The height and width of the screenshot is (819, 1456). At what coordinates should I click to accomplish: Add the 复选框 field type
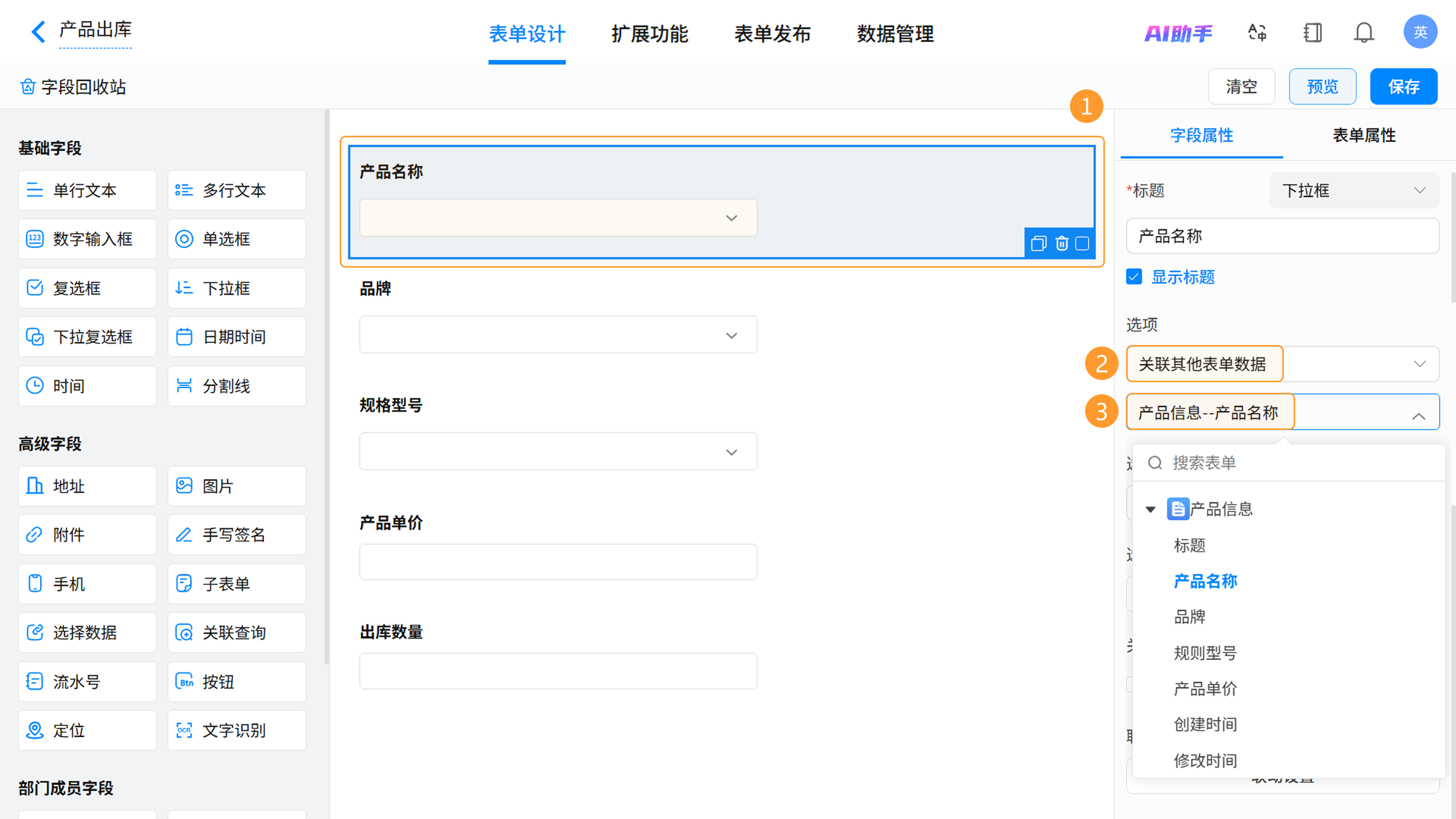pos(87,288)
